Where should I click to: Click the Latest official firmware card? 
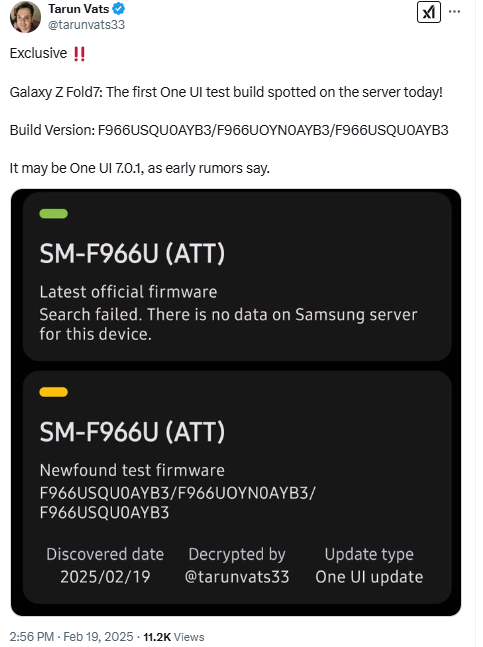point(237,276)
